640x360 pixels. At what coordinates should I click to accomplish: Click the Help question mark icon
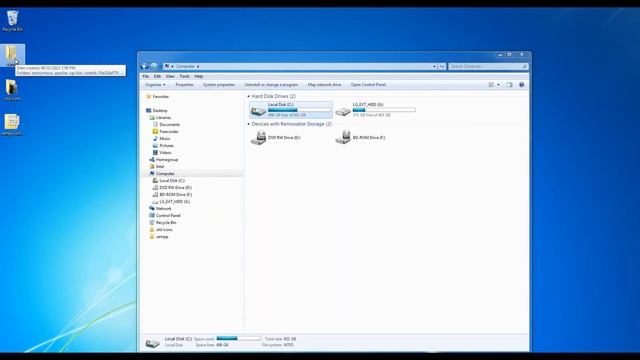(521, 85)
